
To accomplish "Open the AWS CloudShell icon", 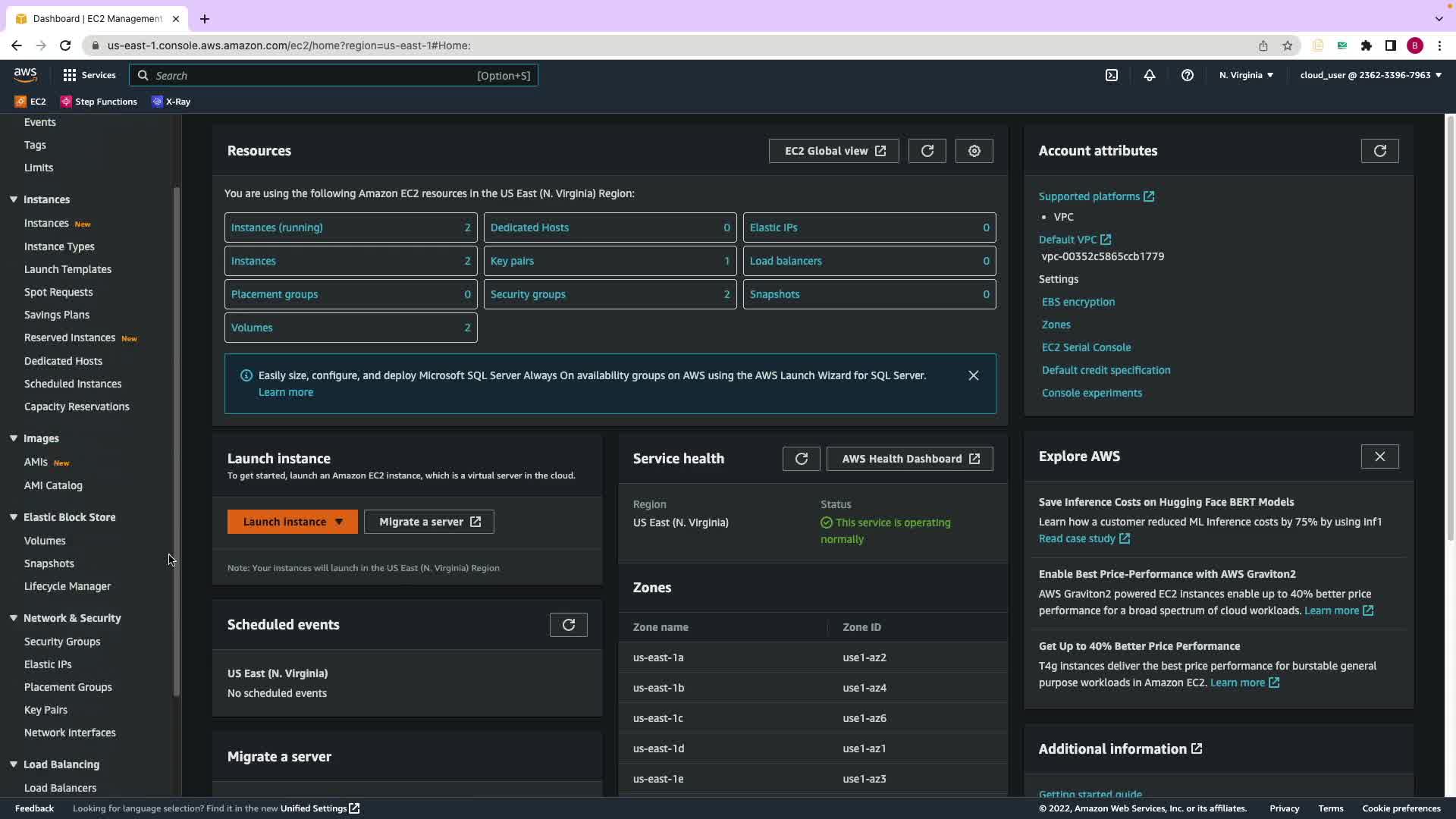I will (x=1111, y=75).
